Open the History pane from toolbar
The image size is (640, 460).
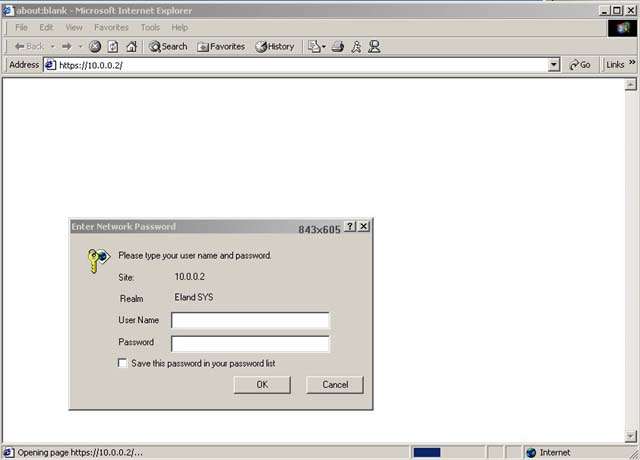point(275,47)
